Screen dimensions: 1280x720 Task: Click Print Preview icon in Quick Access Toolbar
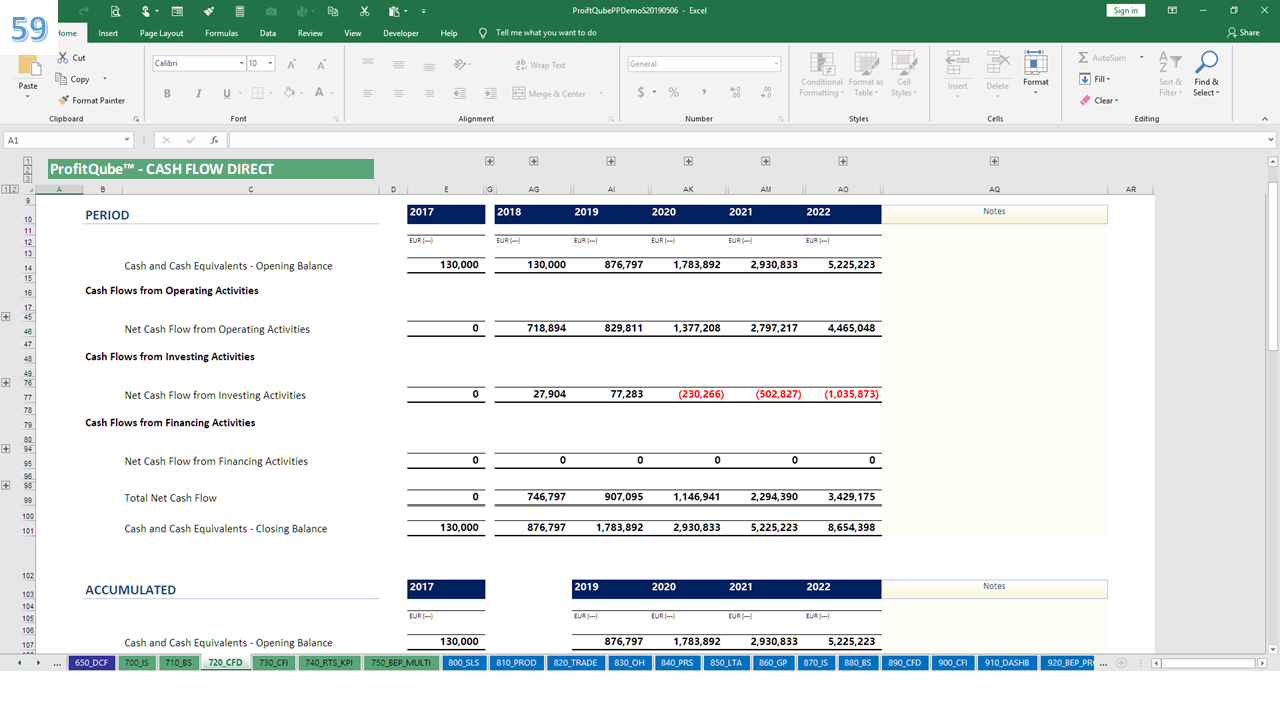click(116, 11)
